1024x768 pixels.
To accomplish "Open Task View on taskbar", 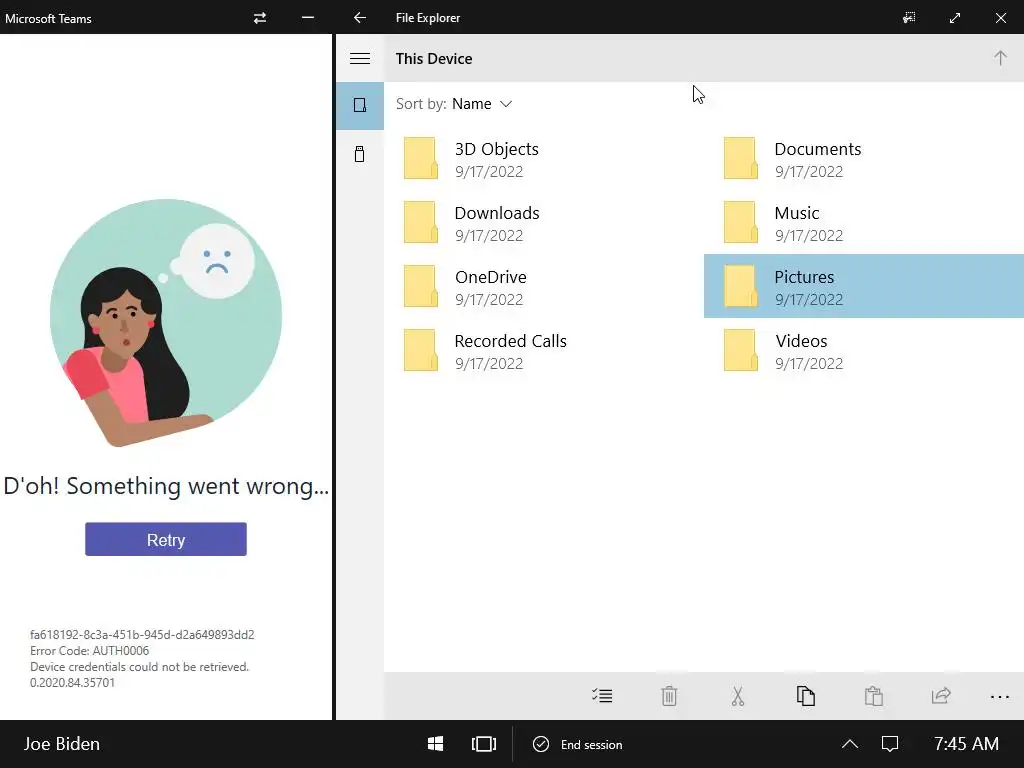I will [484, 744].
